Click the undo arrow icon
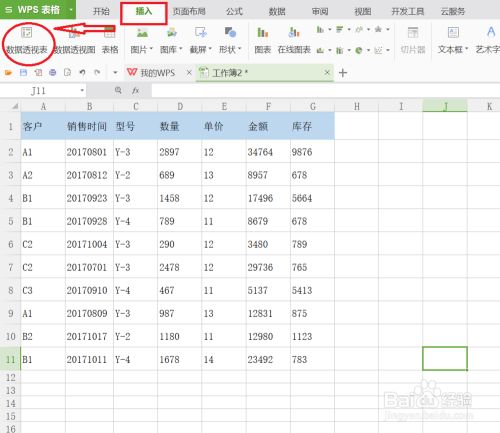The height and width of the screenshot is (433, 500). 82,72
